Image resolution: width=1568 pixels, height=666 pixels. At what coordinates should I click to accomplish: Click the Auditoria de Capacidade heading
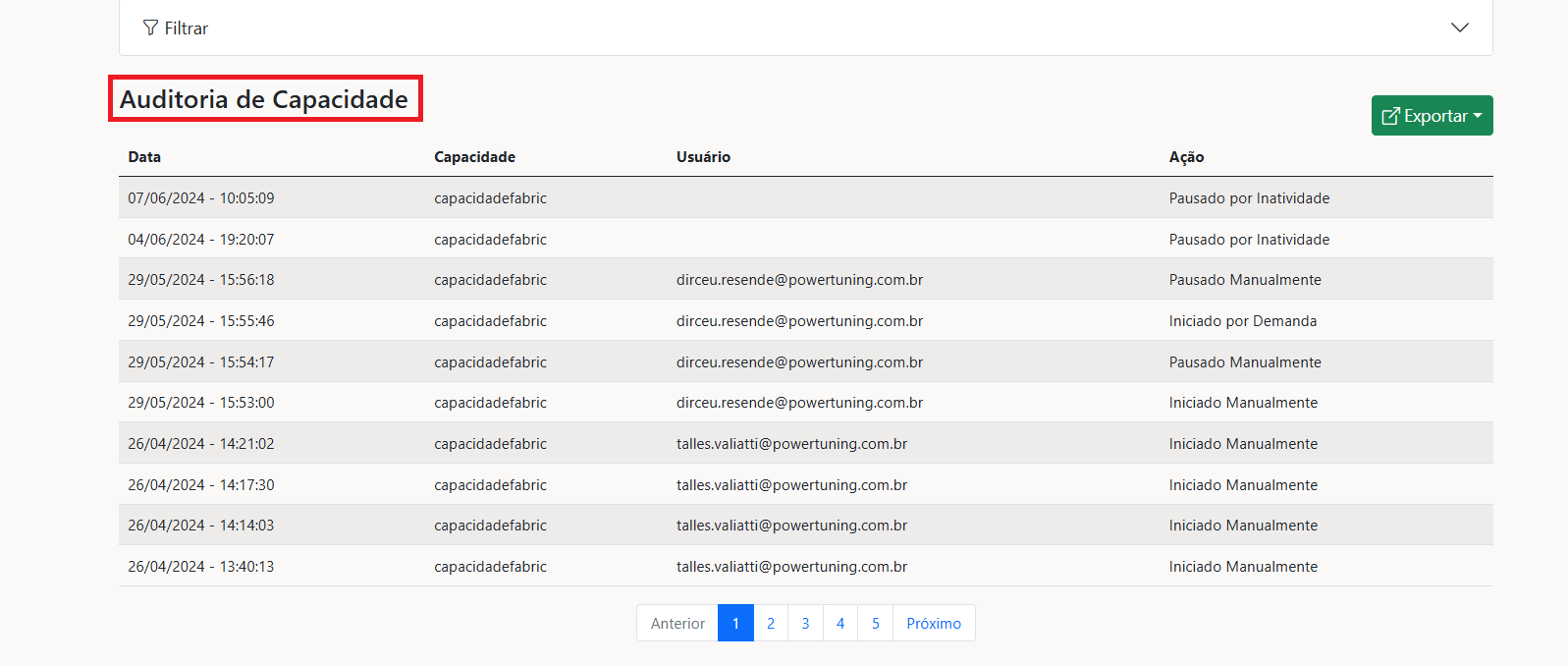pyautogui.click(x=264, y=99)
